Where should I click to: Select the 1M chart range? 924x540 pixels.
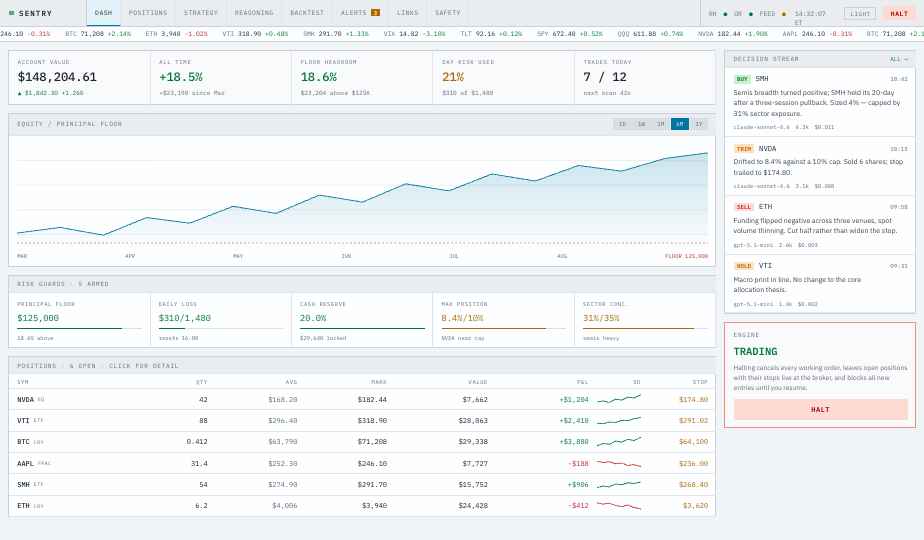tap(661, 124)
